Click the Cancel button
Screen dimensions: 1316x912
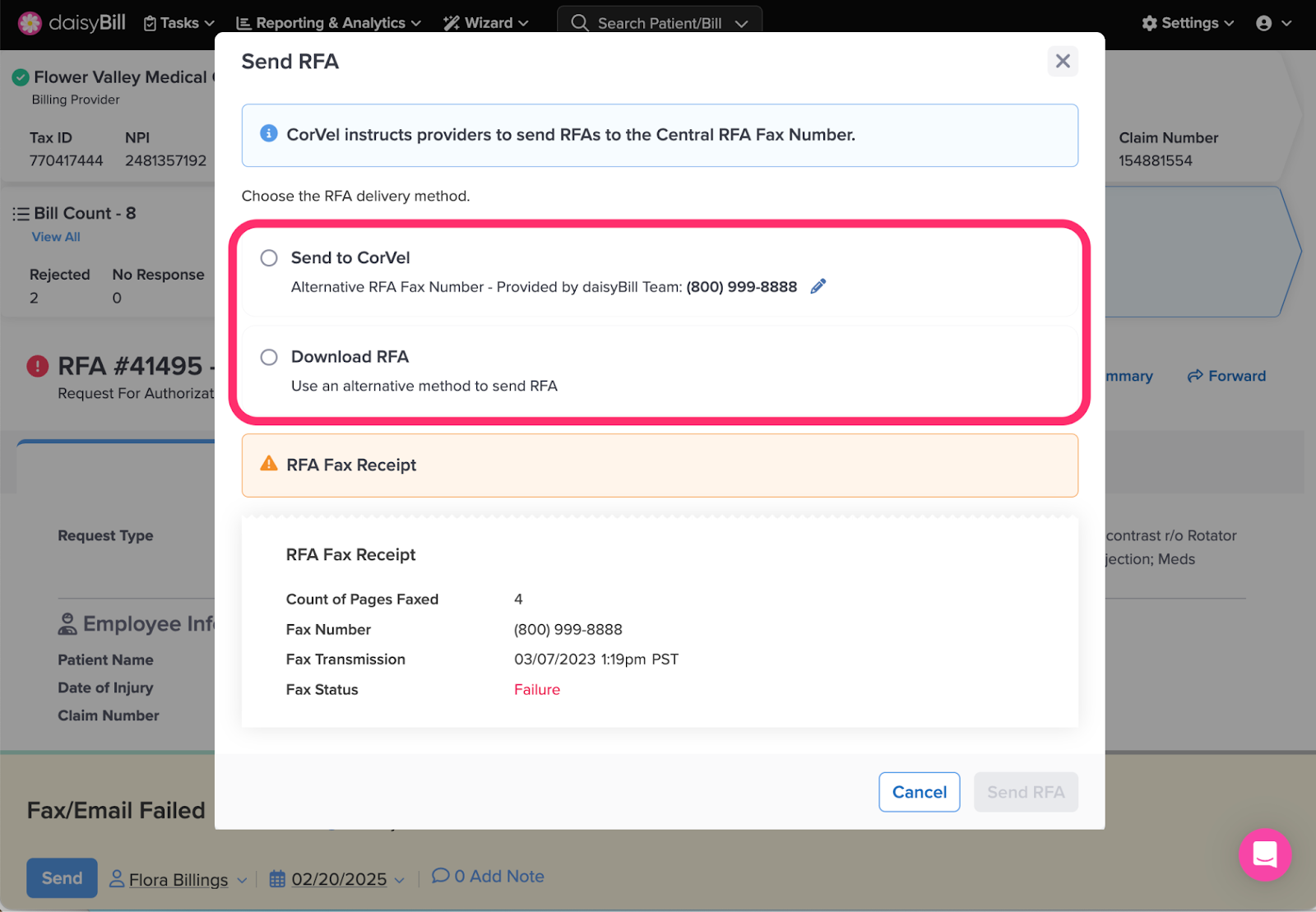coord(920,792)
